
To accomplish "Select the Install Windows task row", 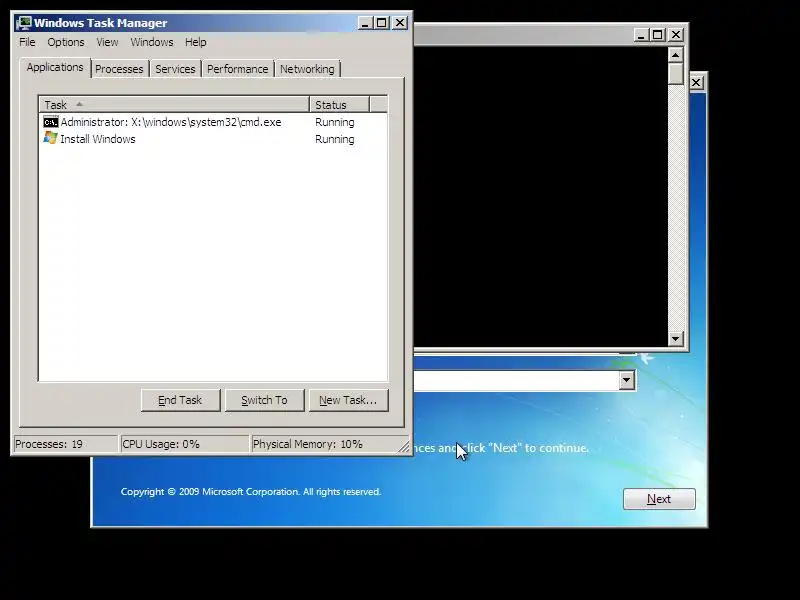I will 213,139.
